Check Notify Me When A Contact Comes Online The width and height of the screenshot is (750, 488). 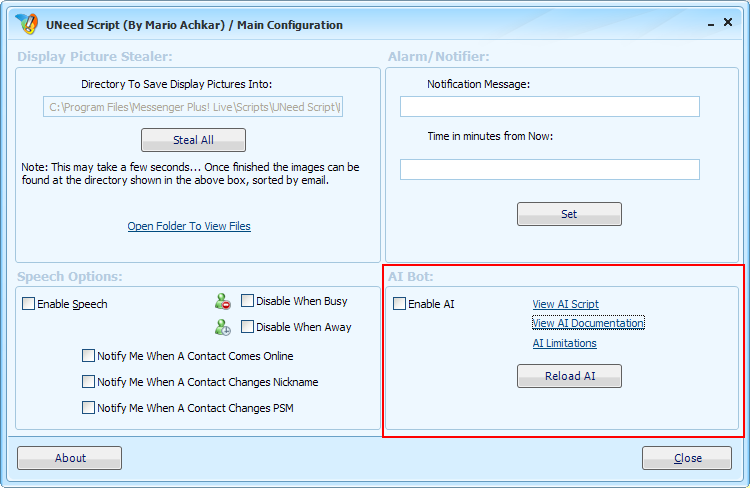pos(88,355)
